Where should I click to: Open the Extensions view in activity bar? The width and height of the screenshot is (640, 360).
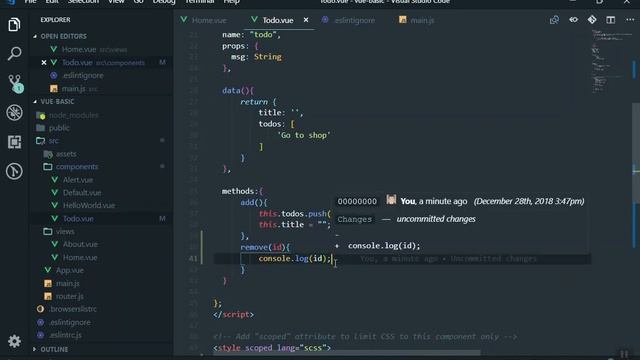tap(14, 142)
